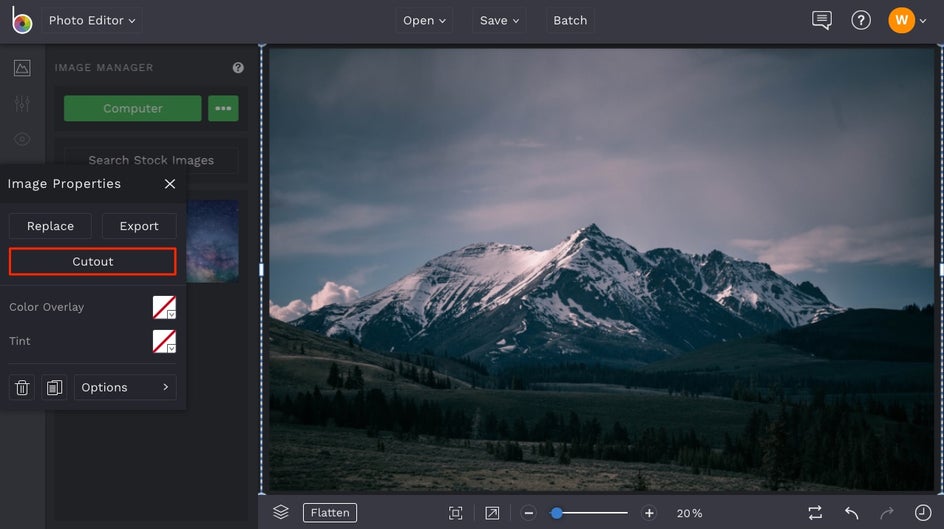Click the Search Stock Images field
Screen dimensions: 944x529
(x=151, y=160)
